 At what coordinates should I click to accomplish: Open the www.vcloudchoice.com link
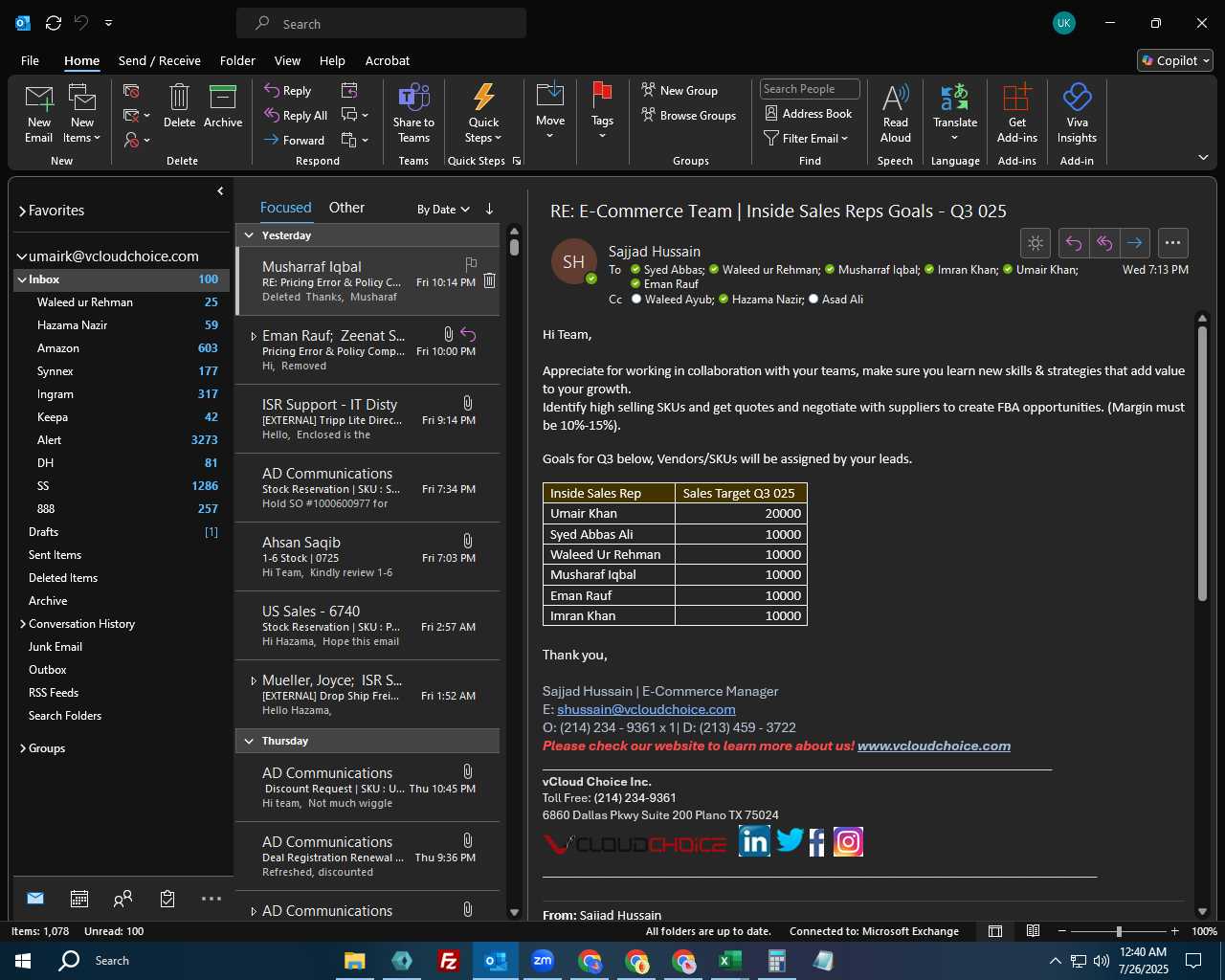(934, 746)
